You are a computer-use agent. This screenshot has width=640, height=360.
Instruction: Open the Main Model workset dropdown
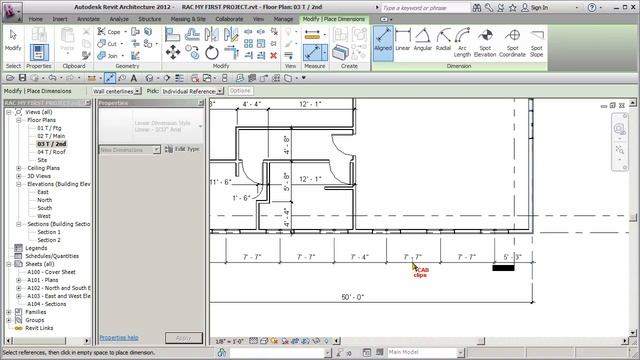tap(460, 352)
